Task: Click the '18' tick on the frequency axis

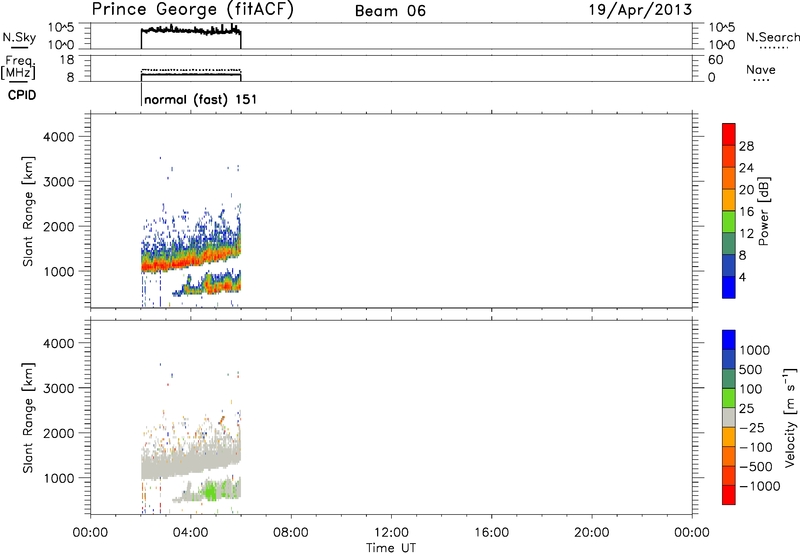Action: click(x=66, y=60)
